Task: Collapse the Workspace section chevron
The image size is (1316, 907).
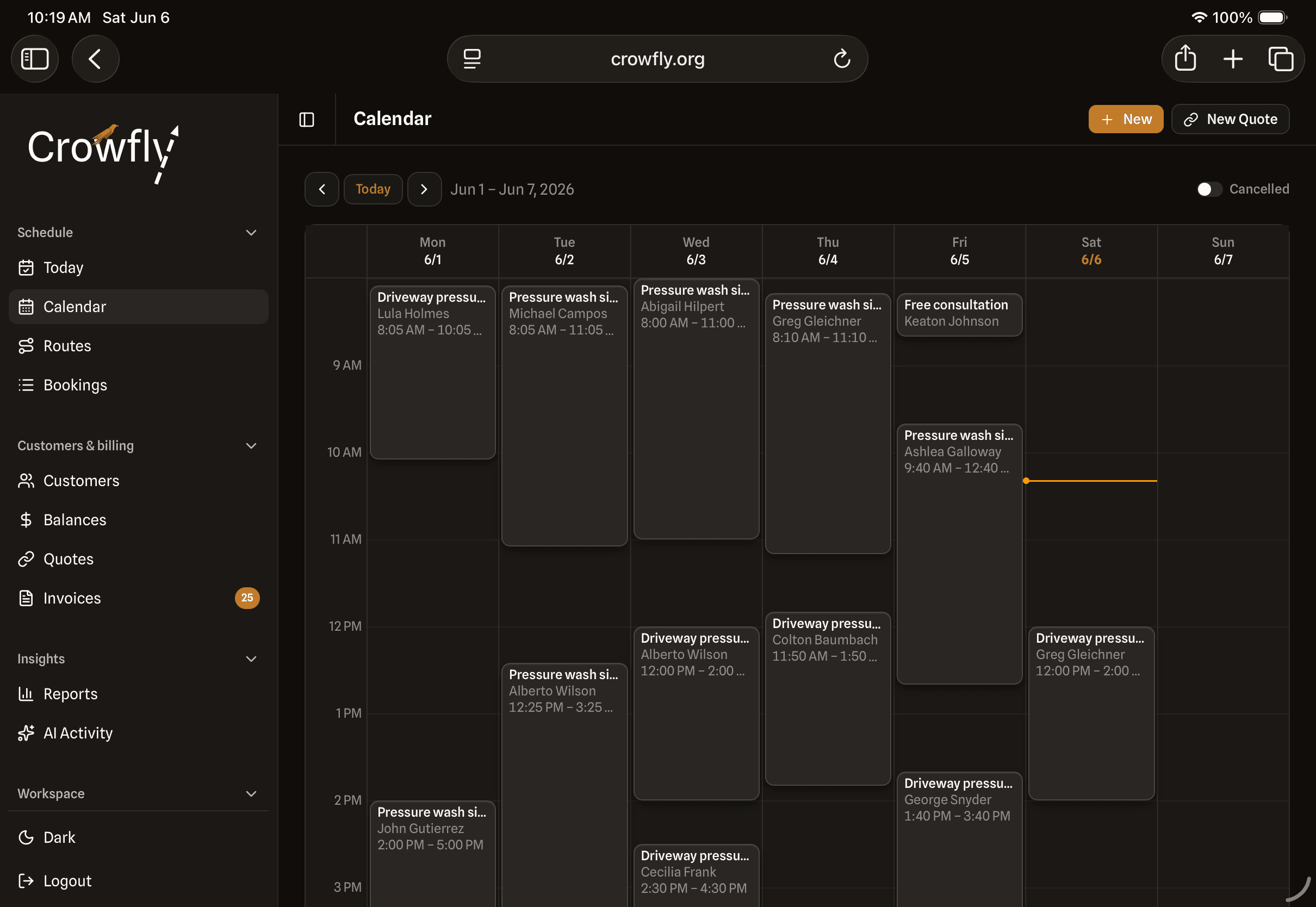Action: 251,793
